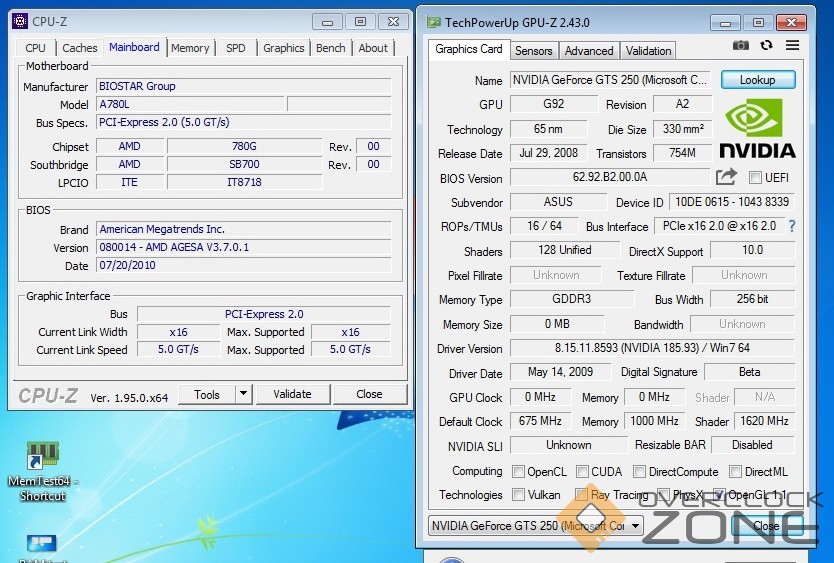Click the CPU-Z title bar icon

[x=21, y=21]
